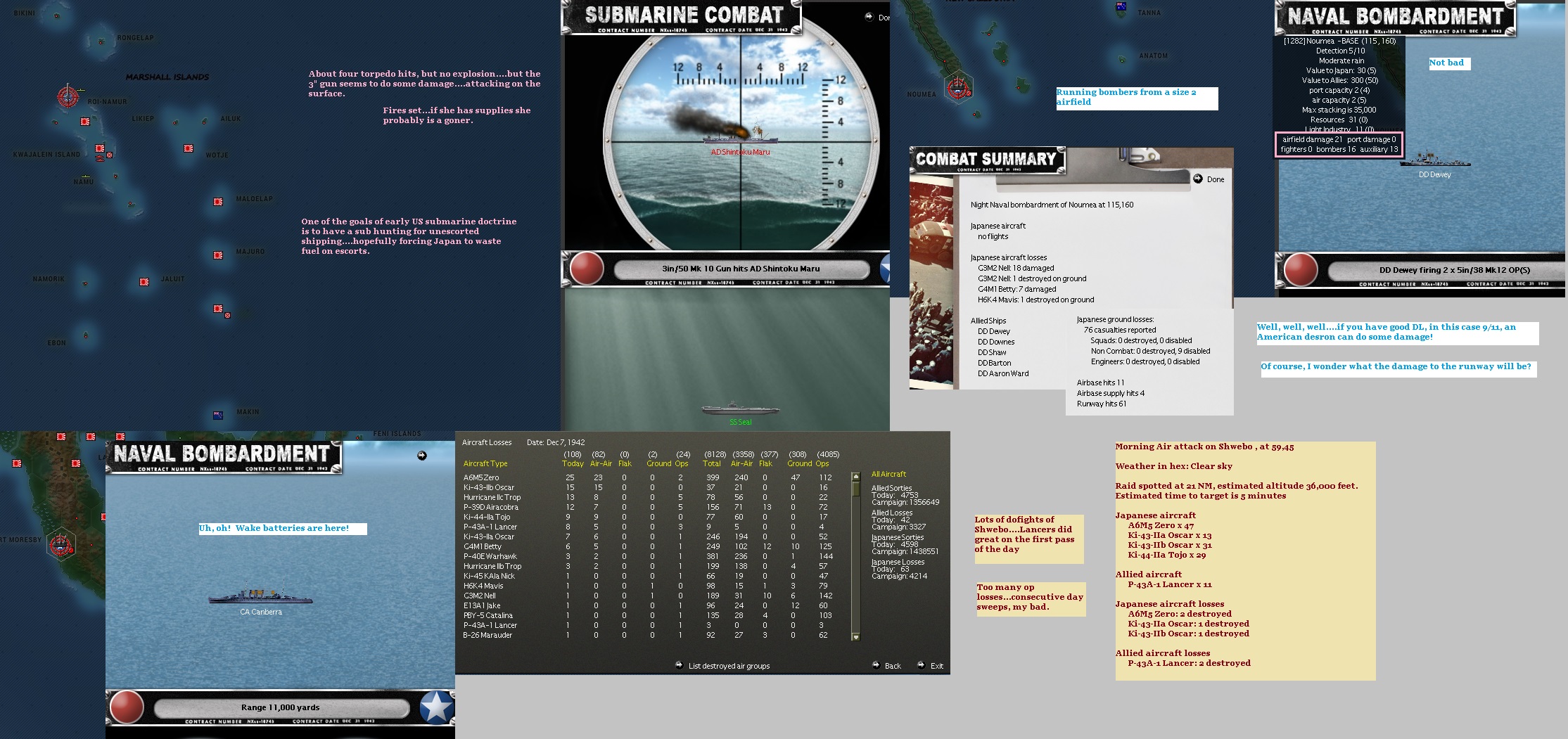This screenshot has height=739, width=1568.
Task: Click the flag icon at Makin
Action: (x=218, y=416)
